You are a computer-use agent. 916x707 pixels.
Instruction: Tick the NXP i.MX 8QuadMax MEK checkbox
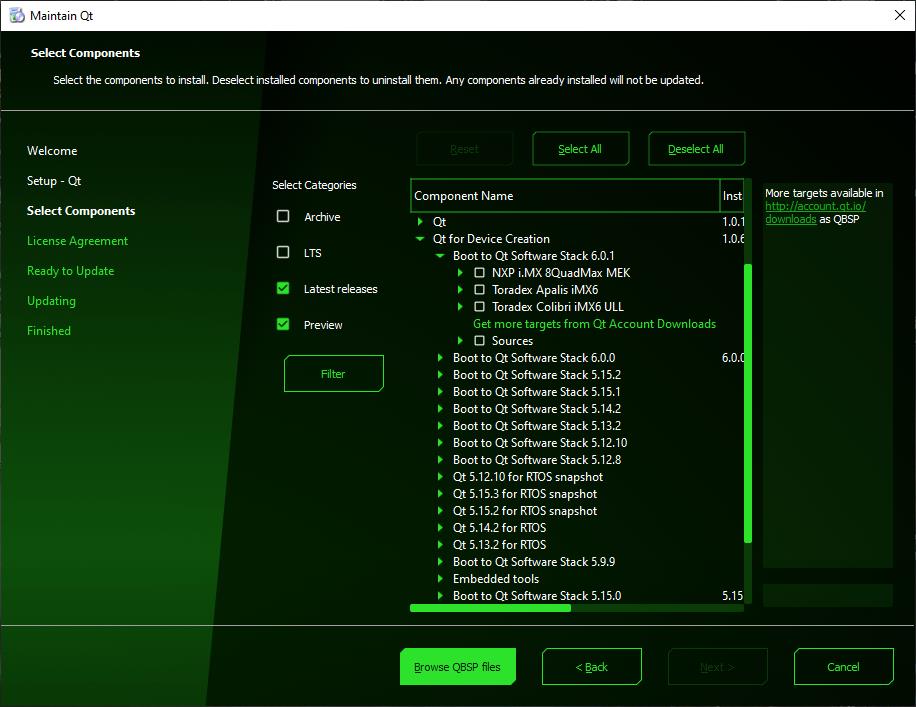pos(480,273)
